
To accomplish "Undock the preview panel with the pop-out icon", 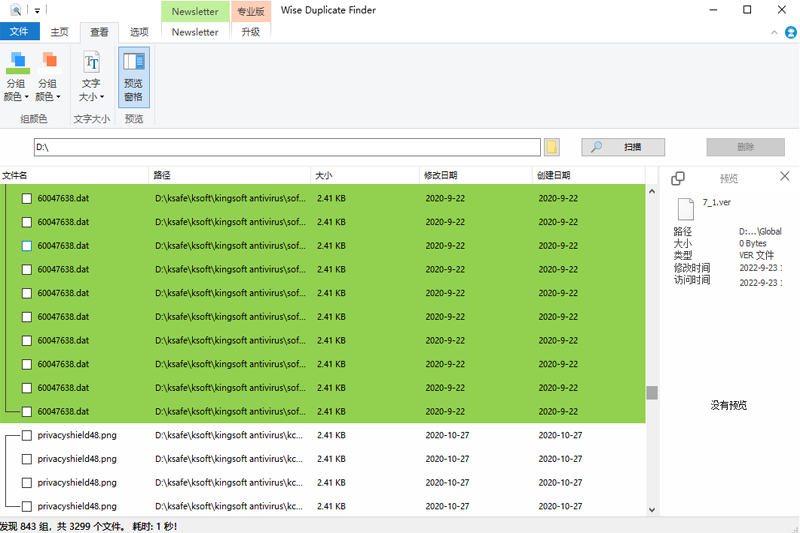I will click(x=678, y=178).
